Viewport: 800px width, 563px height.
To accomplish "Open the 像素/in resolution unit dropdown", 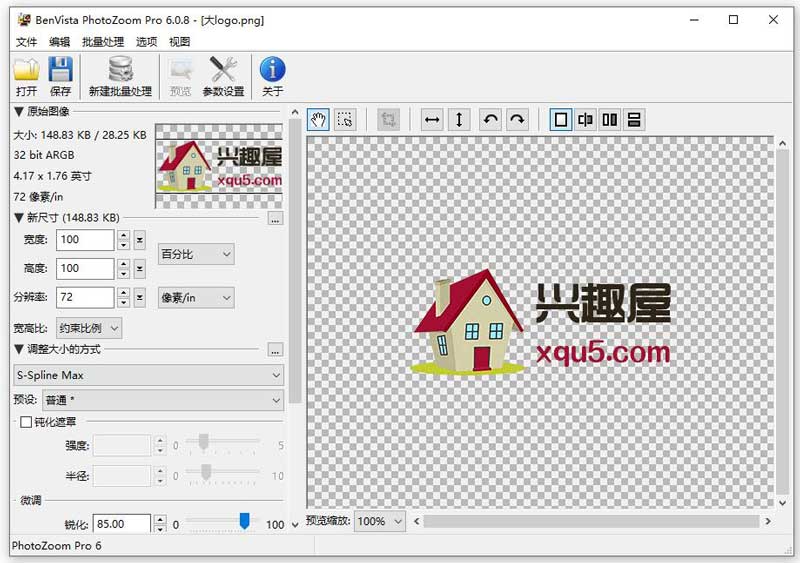I will click(196, 298).
